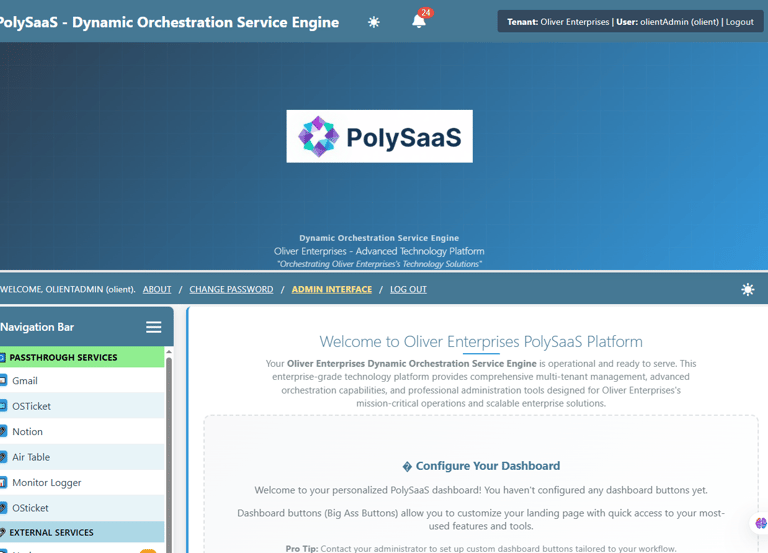Viewport: 768px width, 553px height.
Task: Open the floating brain assistant icon at right edge
Action: [761, 523]
